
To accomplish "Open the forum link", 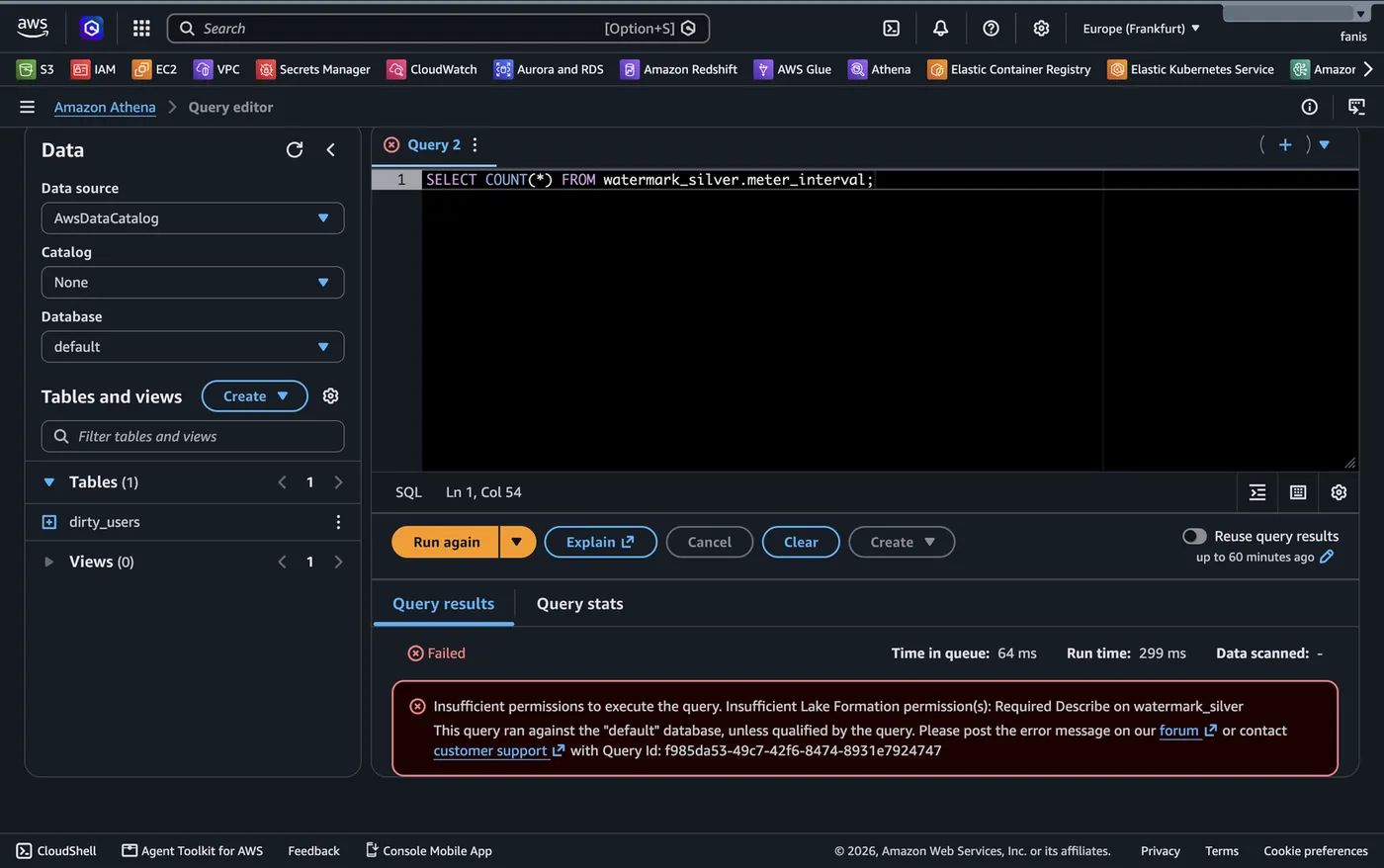I will click(1187, 731).
